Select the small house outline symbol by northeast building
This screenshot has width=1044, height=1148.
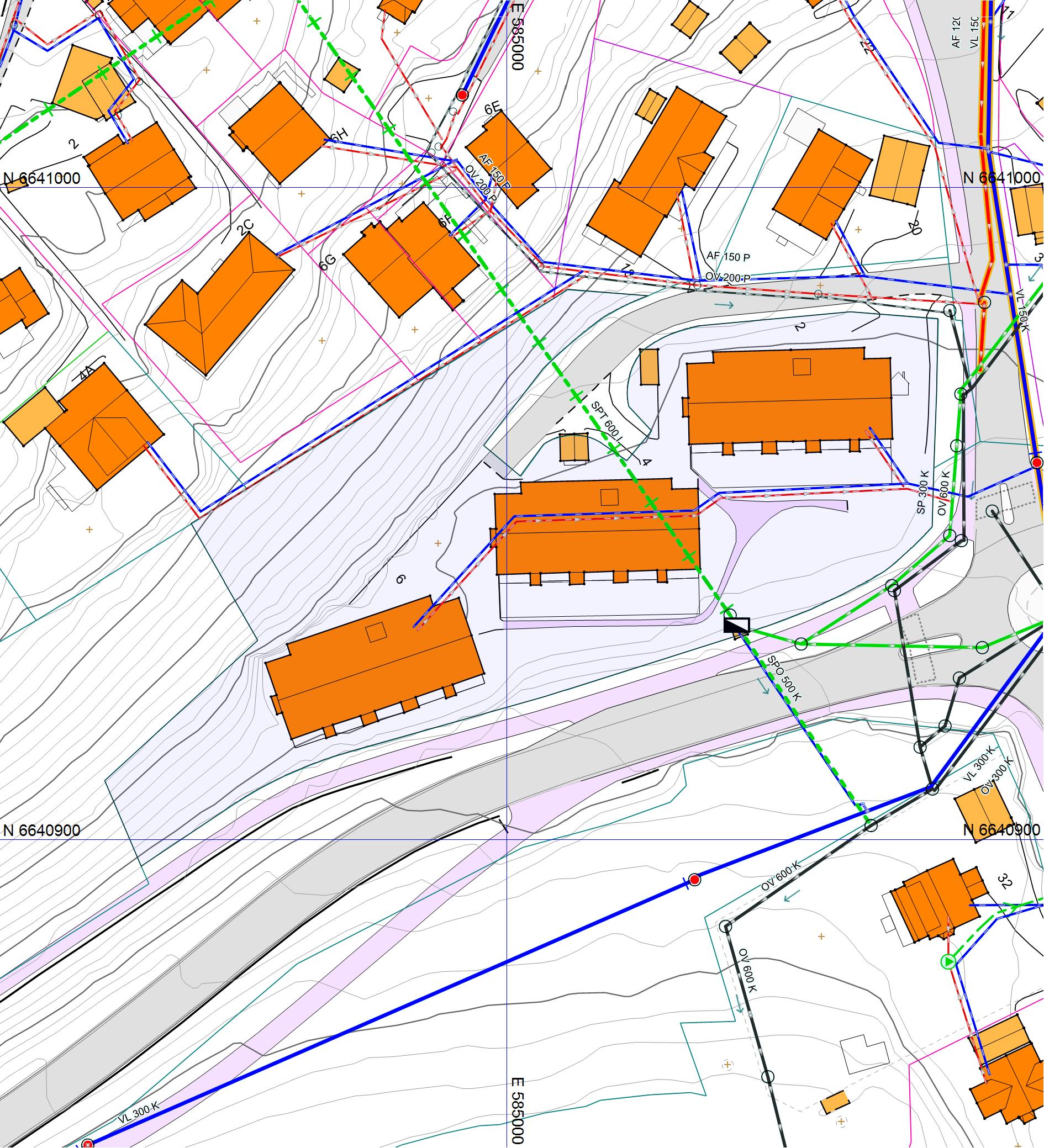click(900, 383)
